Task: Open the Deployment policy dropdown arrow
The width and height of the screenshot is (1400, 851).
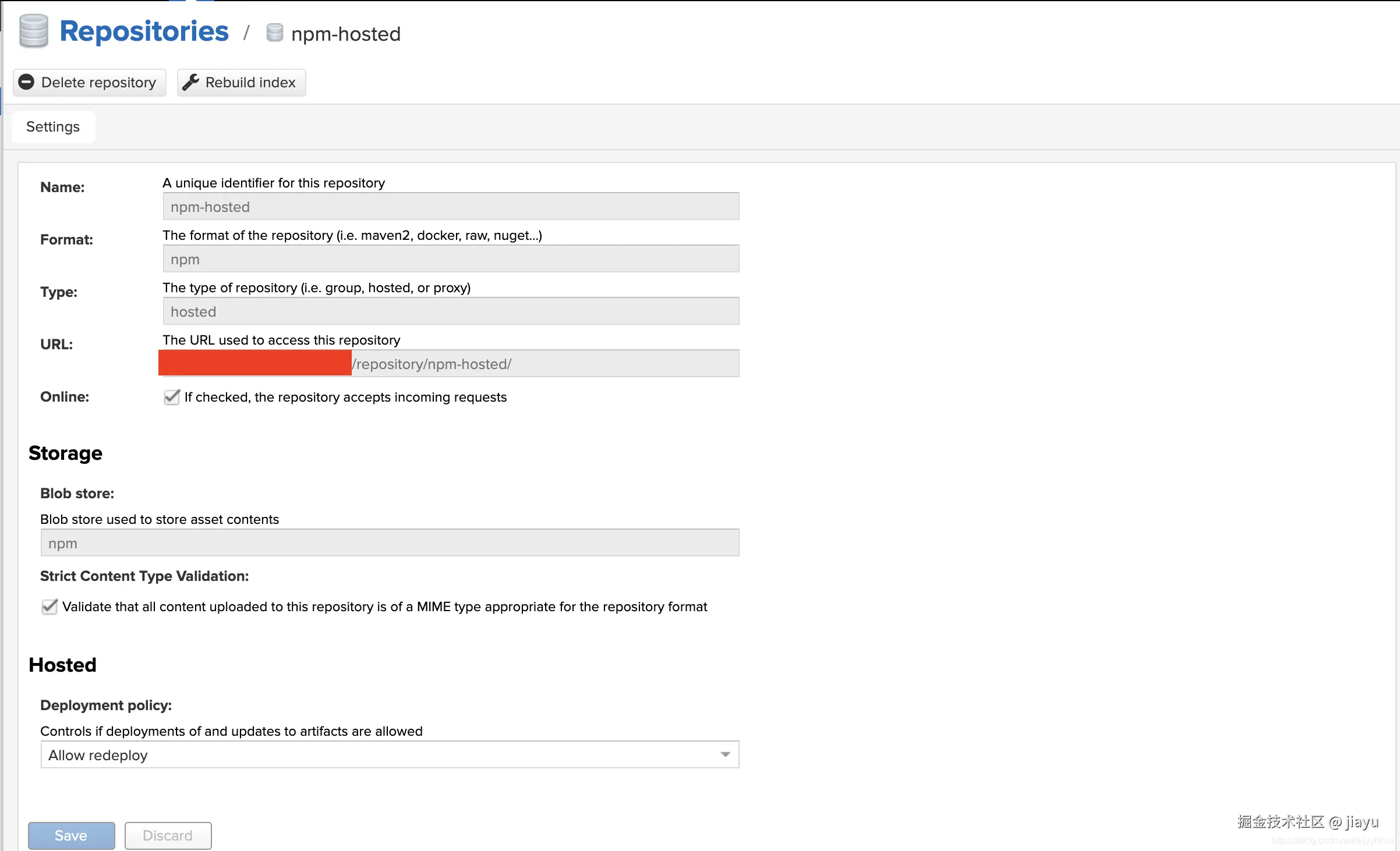Action: pos(725,754)
